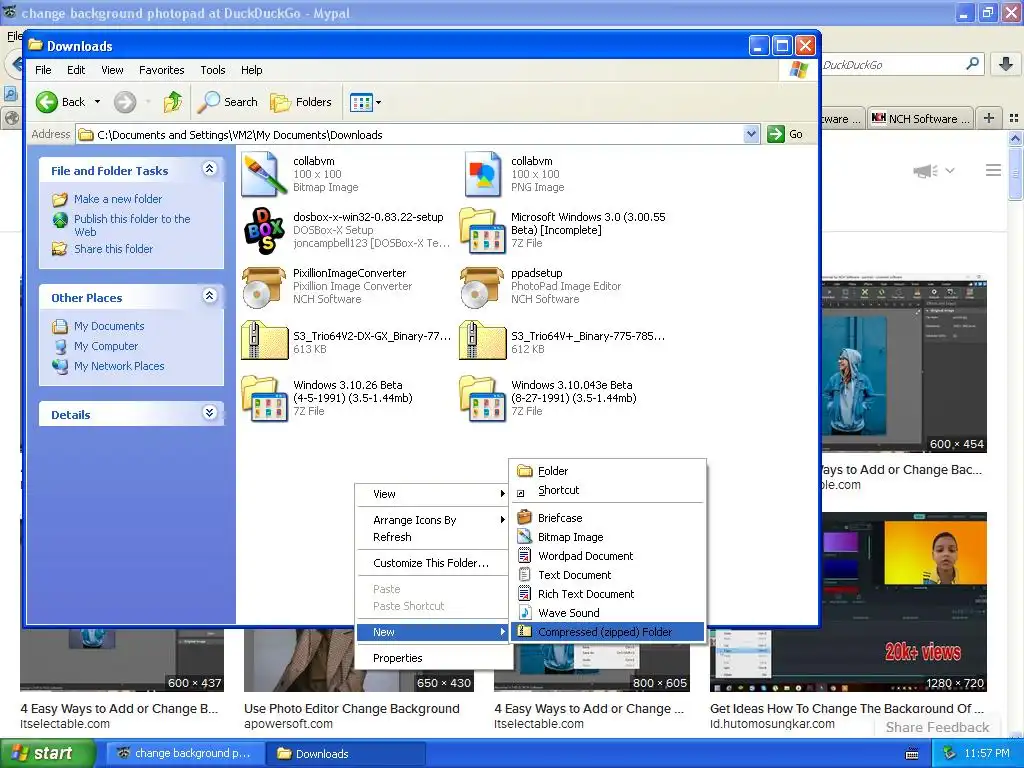
Task: Open the Views dropdown arrow
Action: [x=378, y=102]
